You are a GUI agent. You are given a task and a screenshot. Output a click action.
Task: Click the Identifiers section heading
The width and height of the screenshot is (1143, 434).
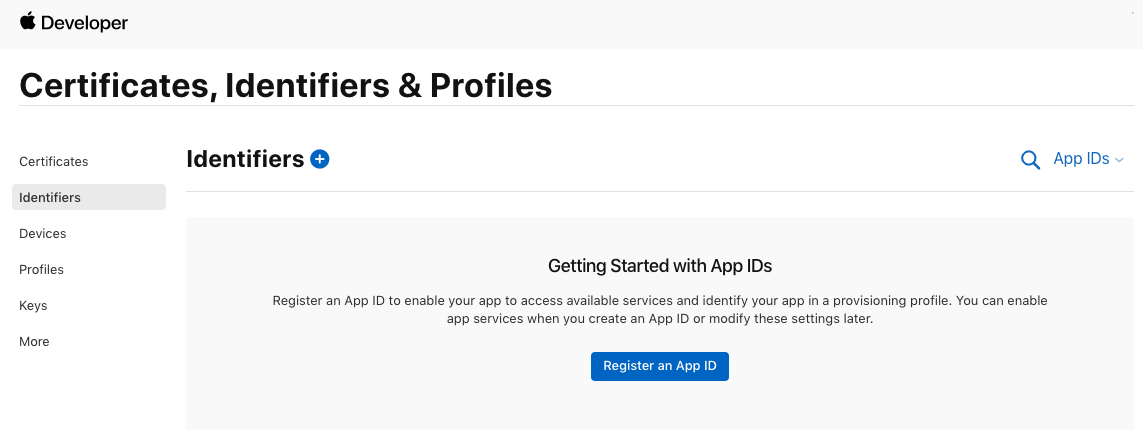tap(245, 159)
